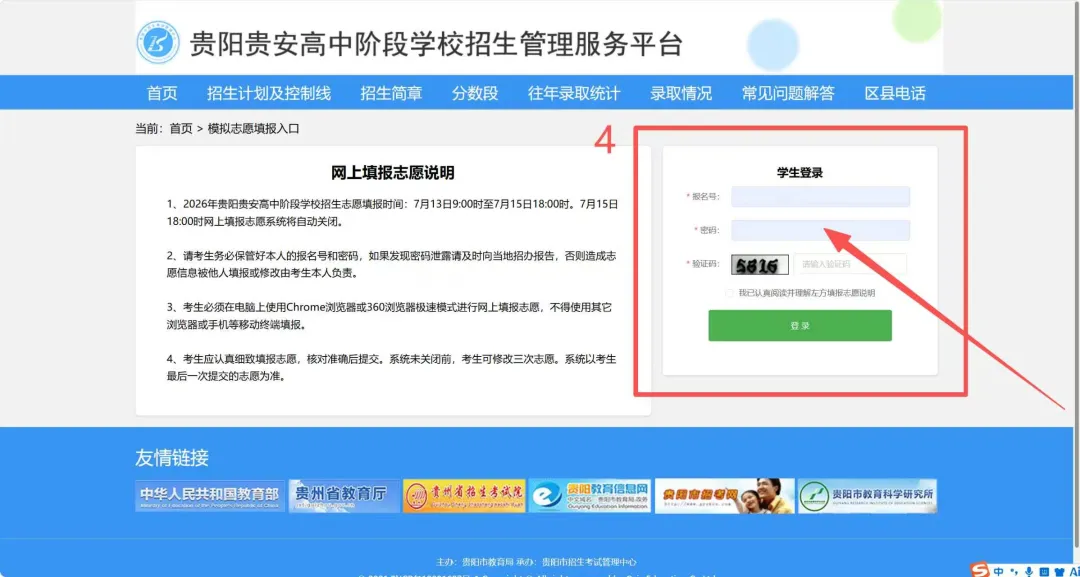
Task: Open the 贵阳市招考网 banner link
Action: point(725,496)
